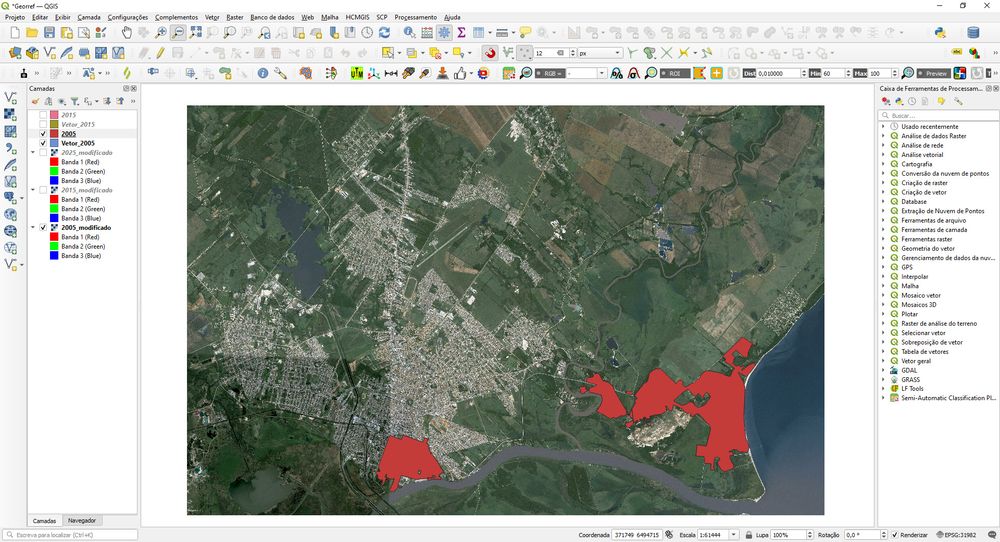
Task: Toggle the scale lock icon
Action: (749, 535)
